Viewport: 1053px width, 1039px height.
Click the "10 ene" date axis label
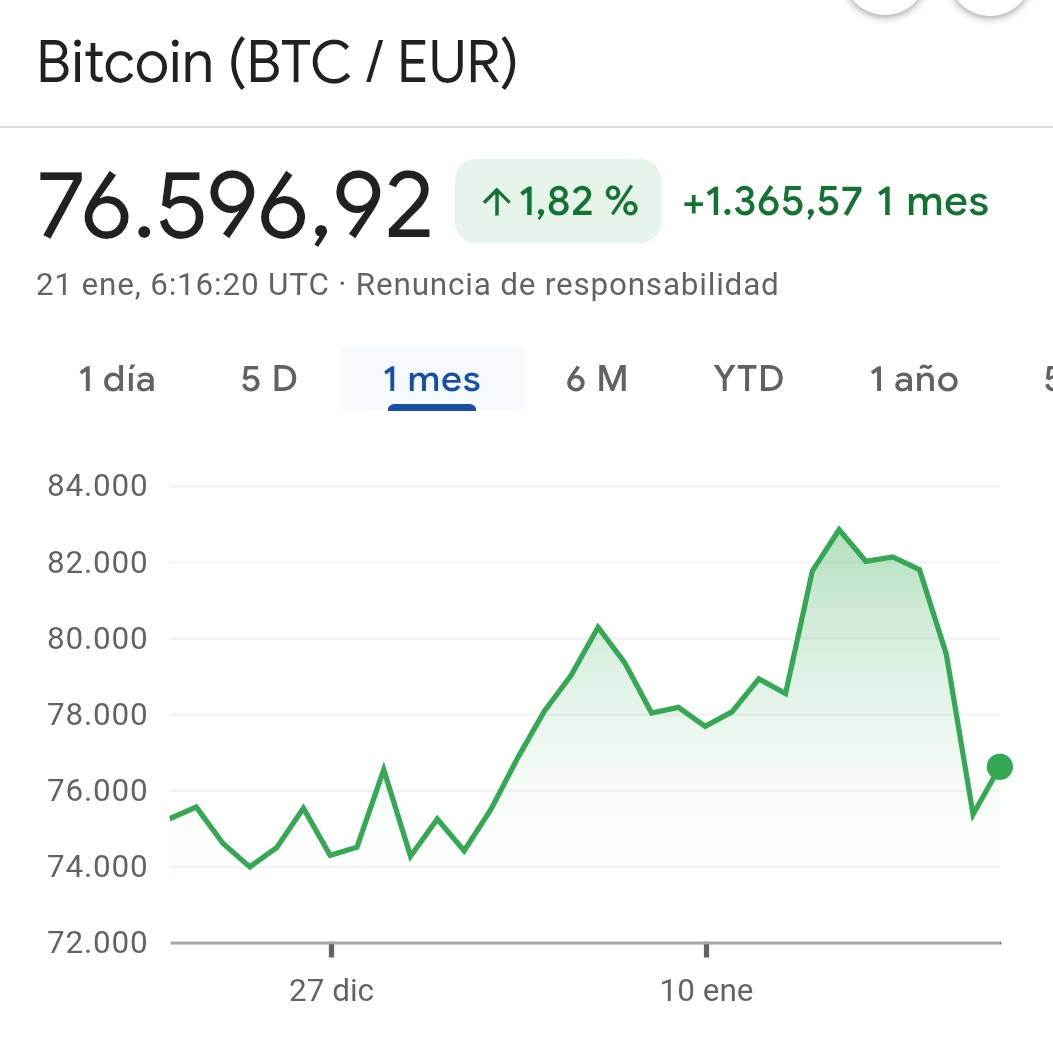click(707, 991)
